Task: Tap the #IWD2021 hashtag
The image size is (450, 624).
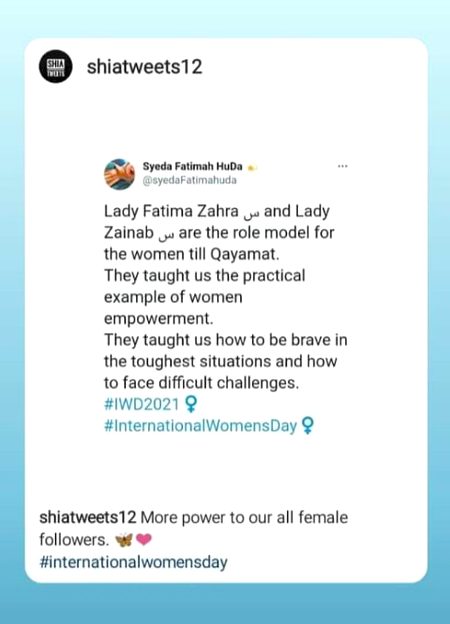Action: point(142,404)
